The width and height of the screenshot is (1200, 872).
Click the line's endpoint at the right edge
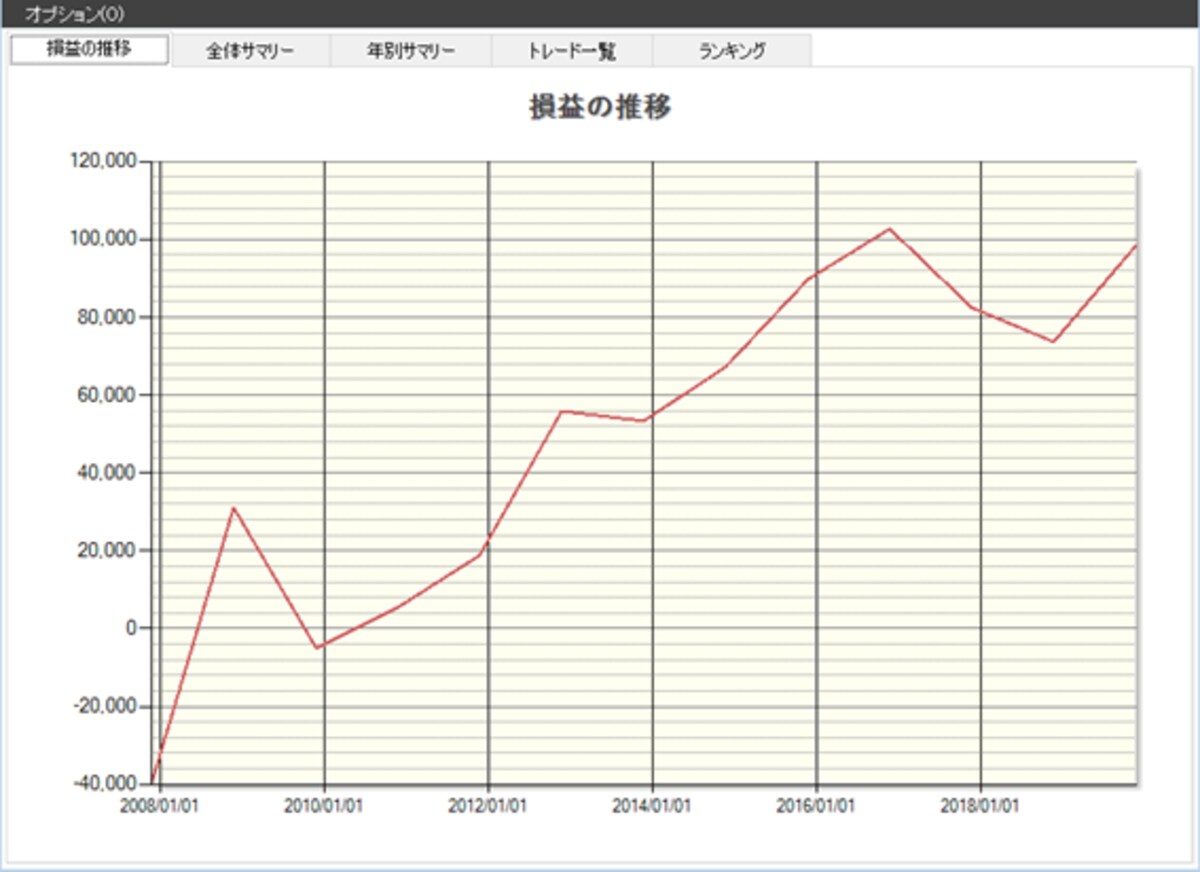(x=1136, y=245)
